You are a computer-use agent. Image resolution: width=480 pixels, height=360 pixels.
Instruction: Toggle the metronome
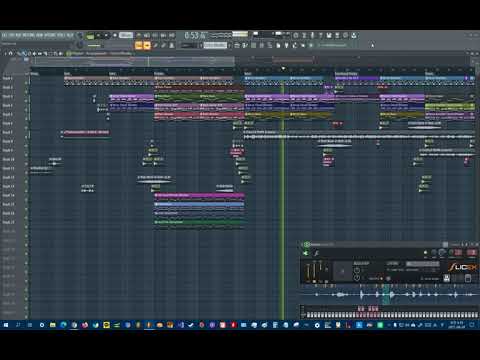point(139,35)
